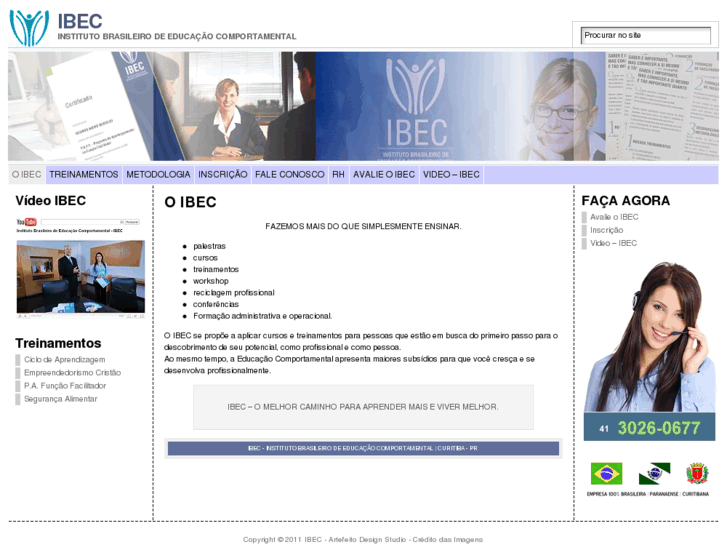Click the Brazil flag icon
This screenshot has height=545, width=727.
coord(606,474)
